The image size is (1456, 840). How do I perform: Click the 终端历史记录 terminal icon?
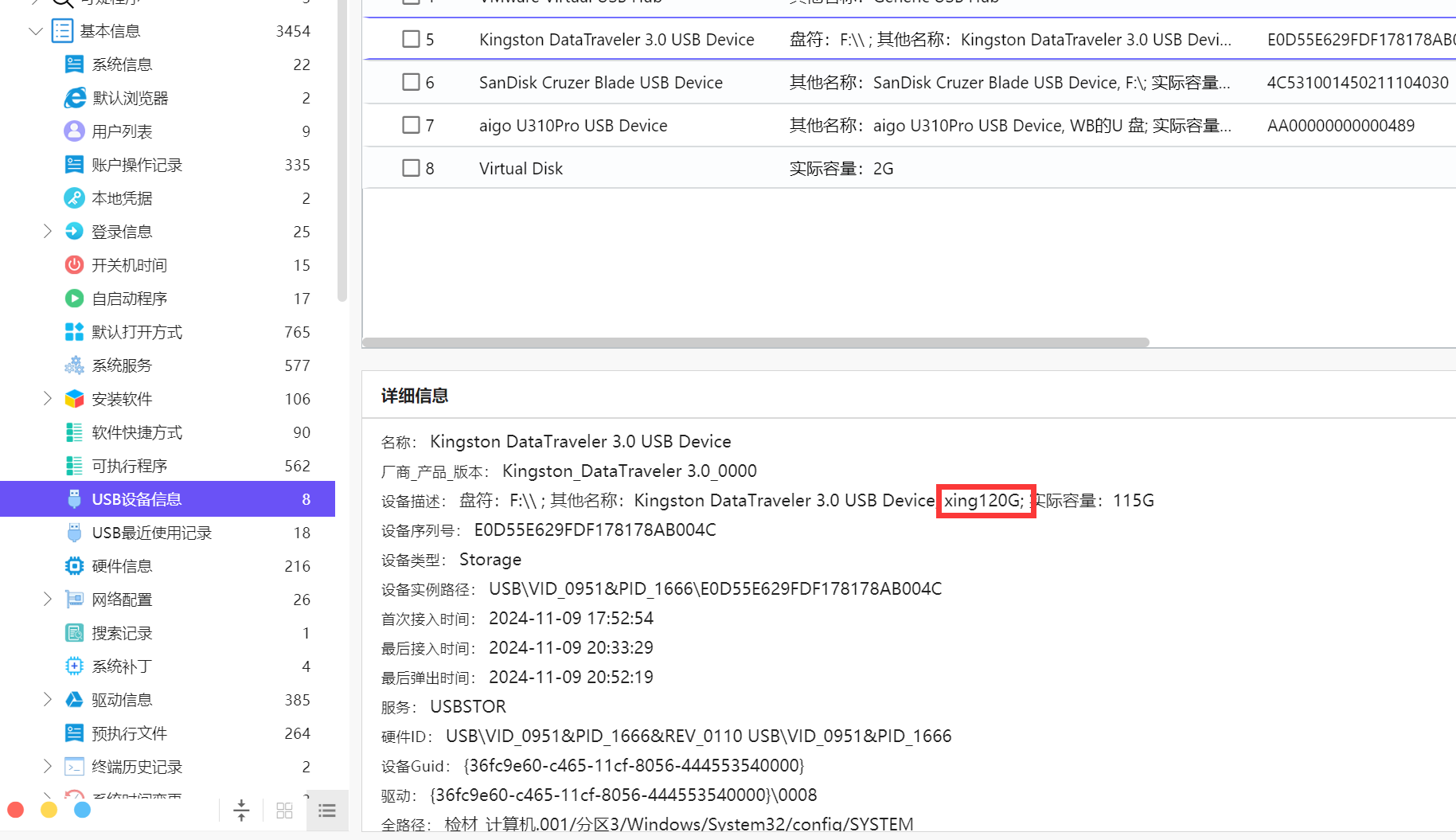coord(74,767)
